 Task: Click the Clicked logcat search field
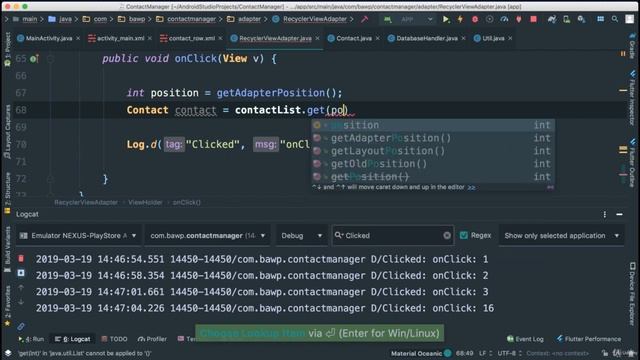click(x=393, y=236)
